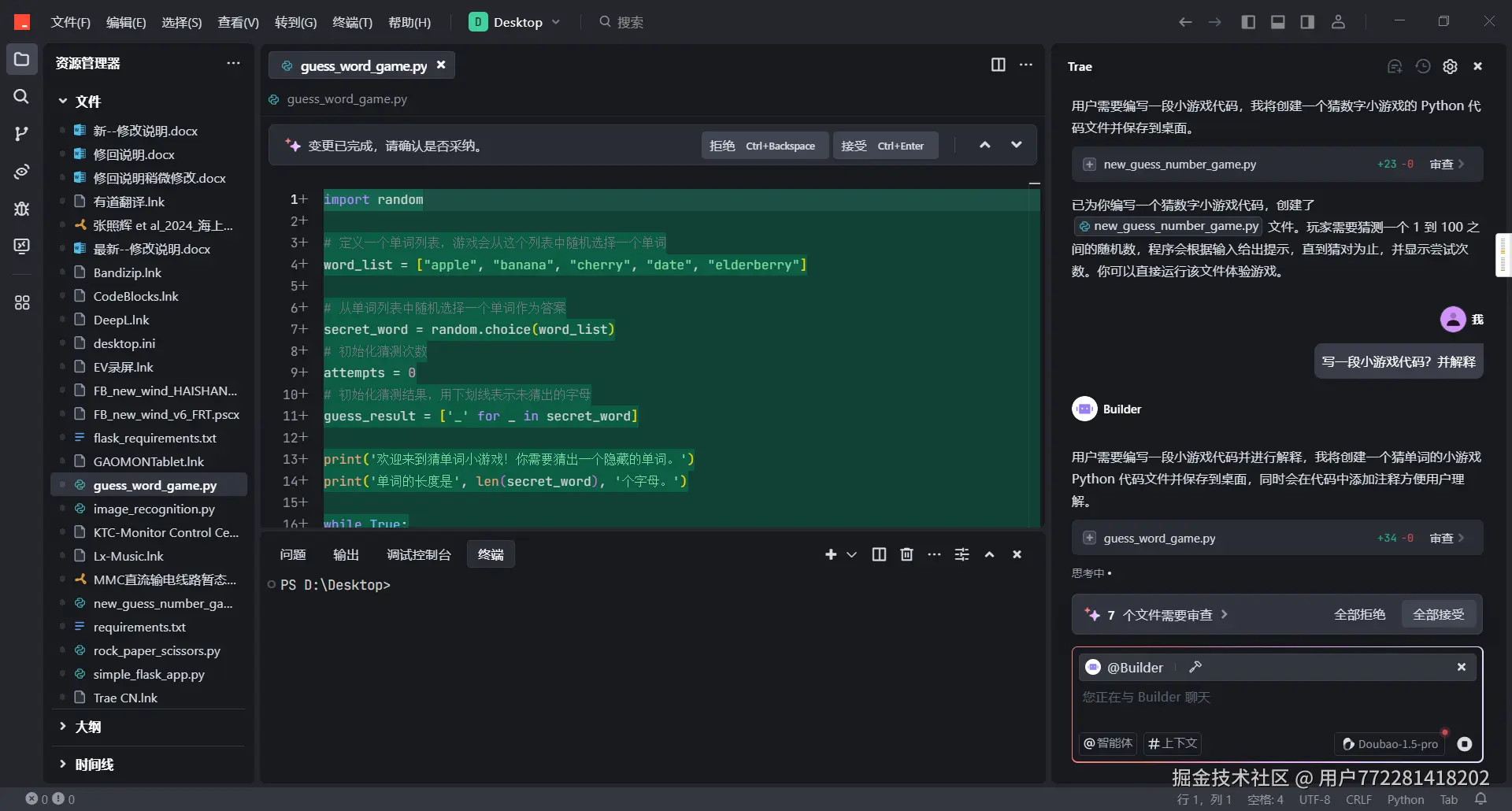
Task: Close the terminal panel
Action: pos(1017,555)
